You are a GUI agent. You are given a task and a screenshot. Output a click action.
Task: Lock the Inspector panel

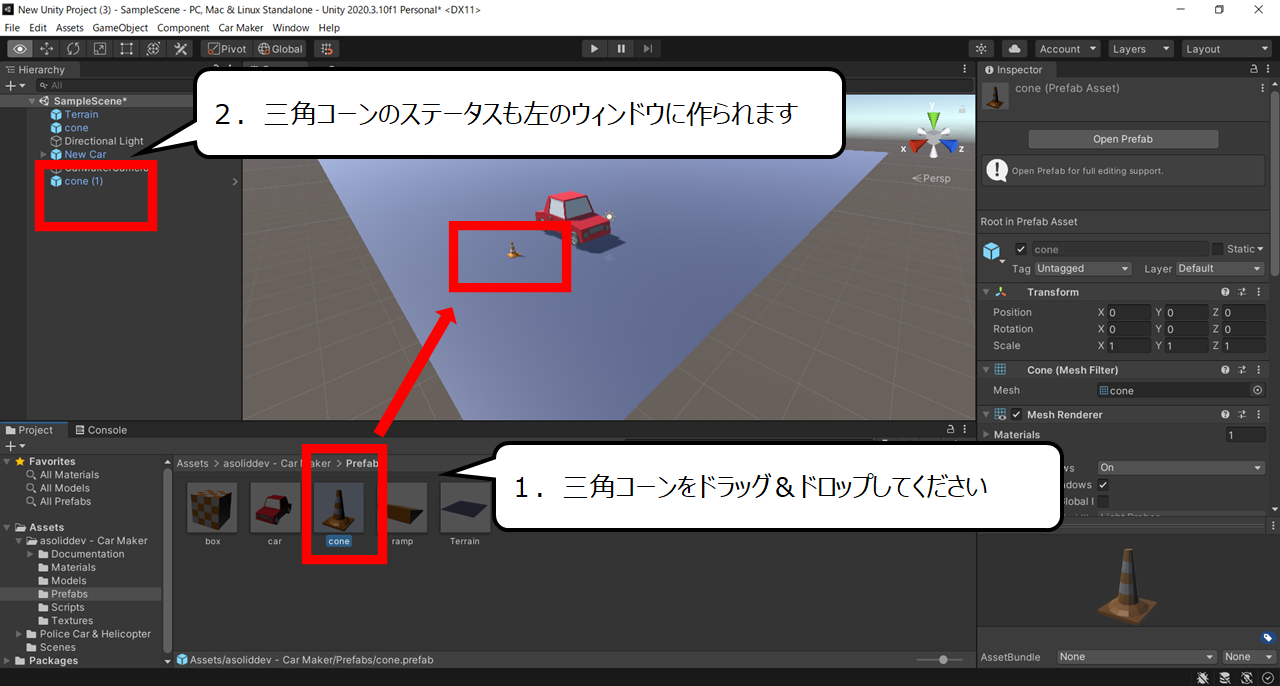pos(1254,70)
